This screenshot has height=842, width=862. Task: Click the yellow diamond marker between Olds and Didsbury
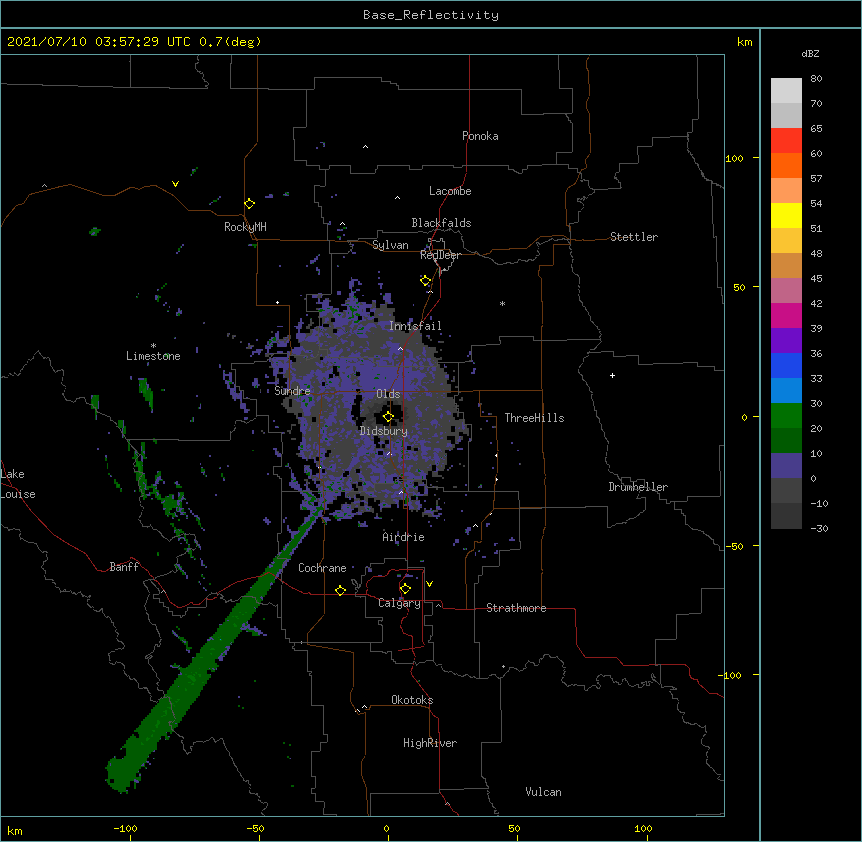pos(388,417)
